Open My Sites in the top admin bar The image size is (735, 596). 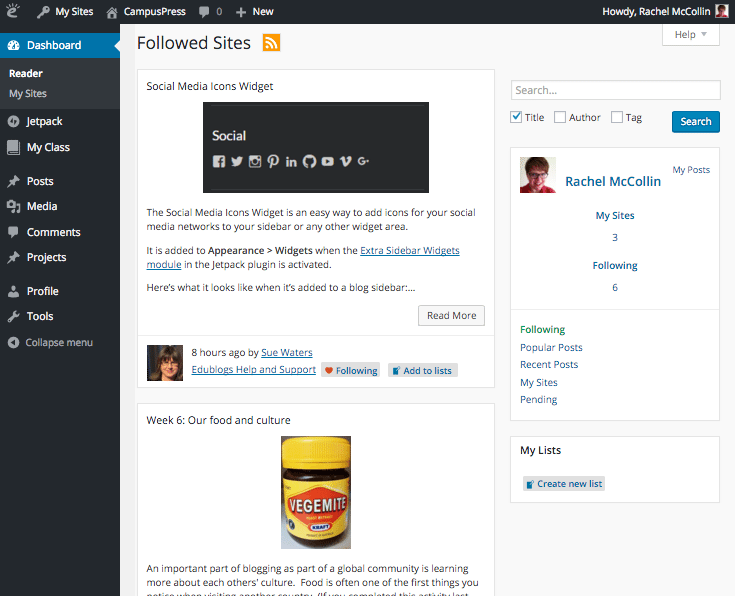(65, 12)
